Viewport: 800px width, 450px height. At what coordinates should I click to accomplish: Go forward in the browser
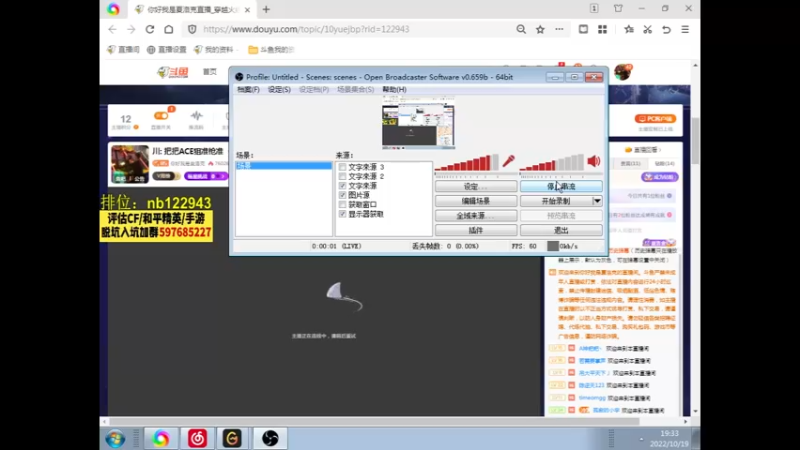click(x=131, y=29)
